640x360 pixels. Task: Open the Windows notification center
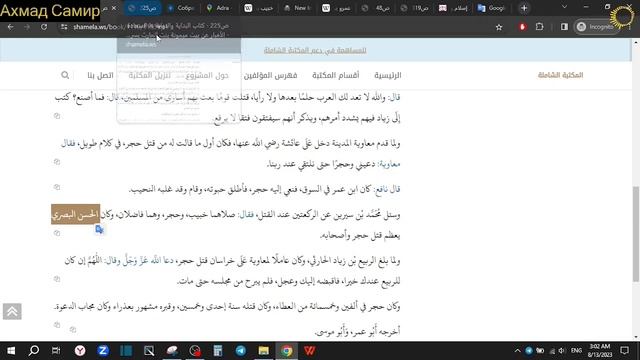[624, 351]
